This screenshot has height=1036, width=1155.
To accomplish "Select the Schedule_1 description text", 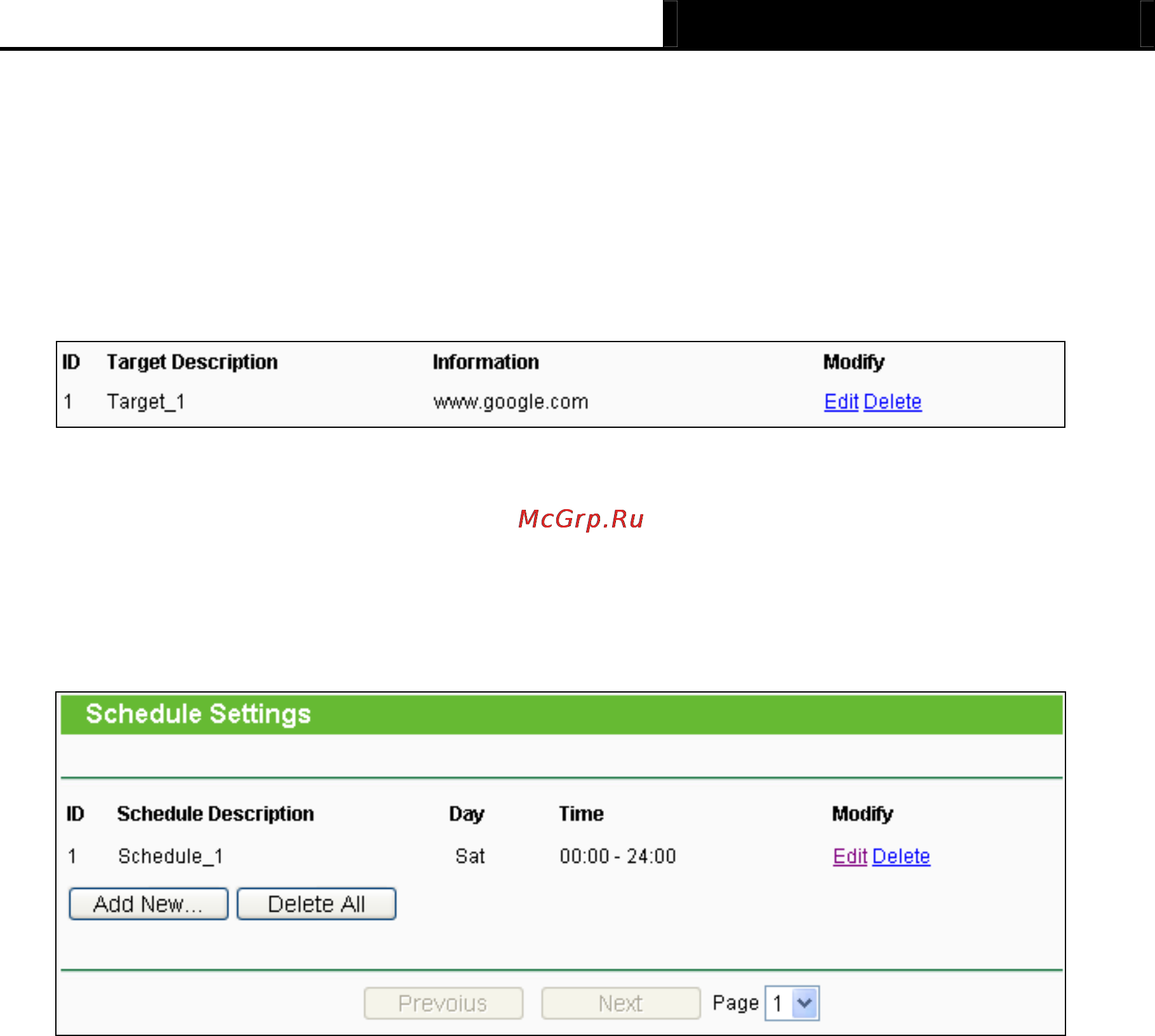I will click(171, 856).
